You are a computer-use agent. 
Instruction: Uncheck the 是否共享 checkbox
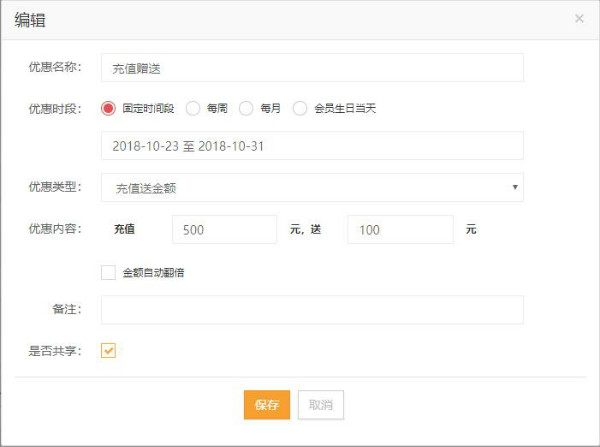coord(109,350)
